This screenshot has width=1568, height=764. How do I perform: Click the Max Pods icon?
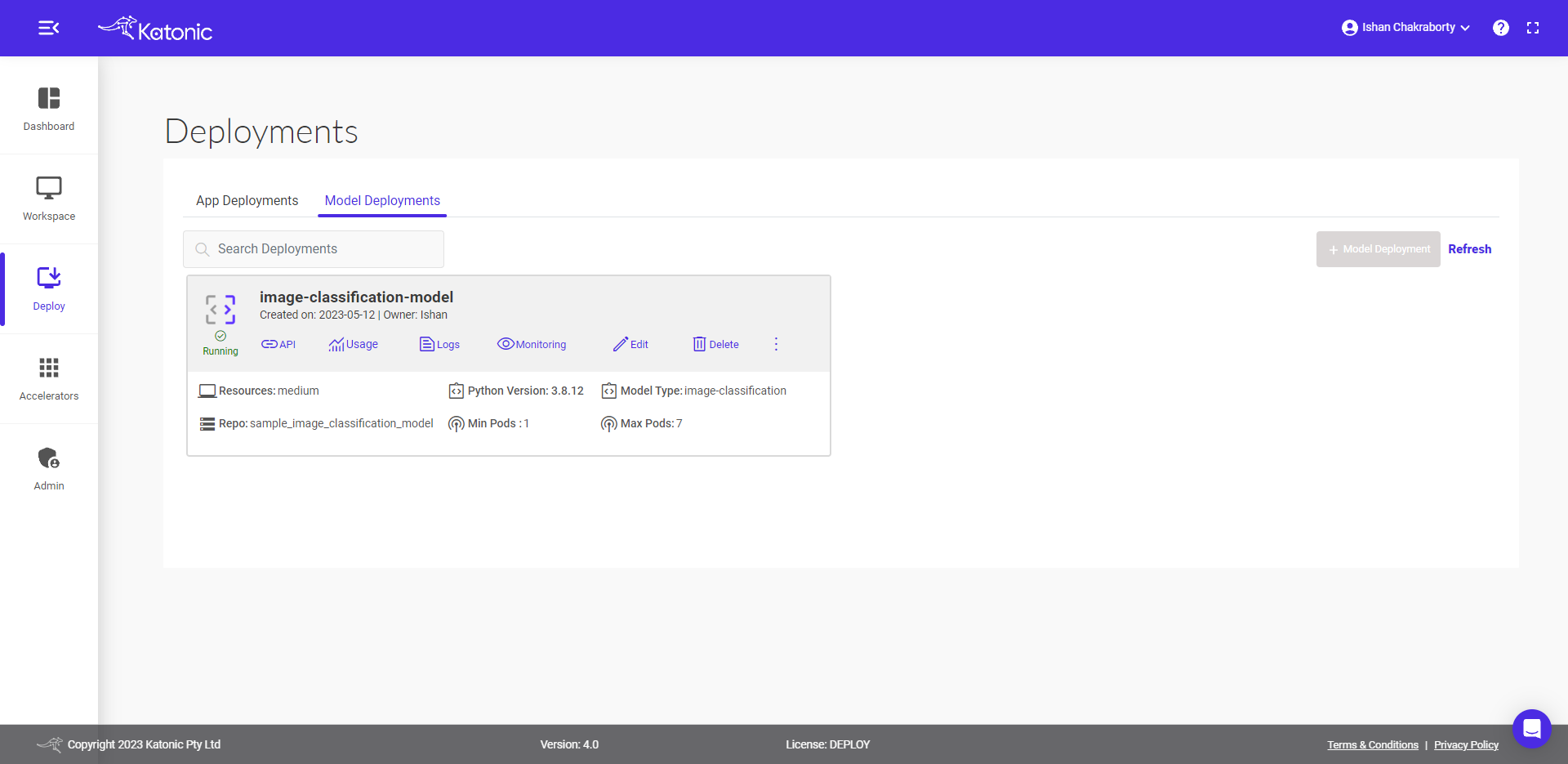(608, 424)
